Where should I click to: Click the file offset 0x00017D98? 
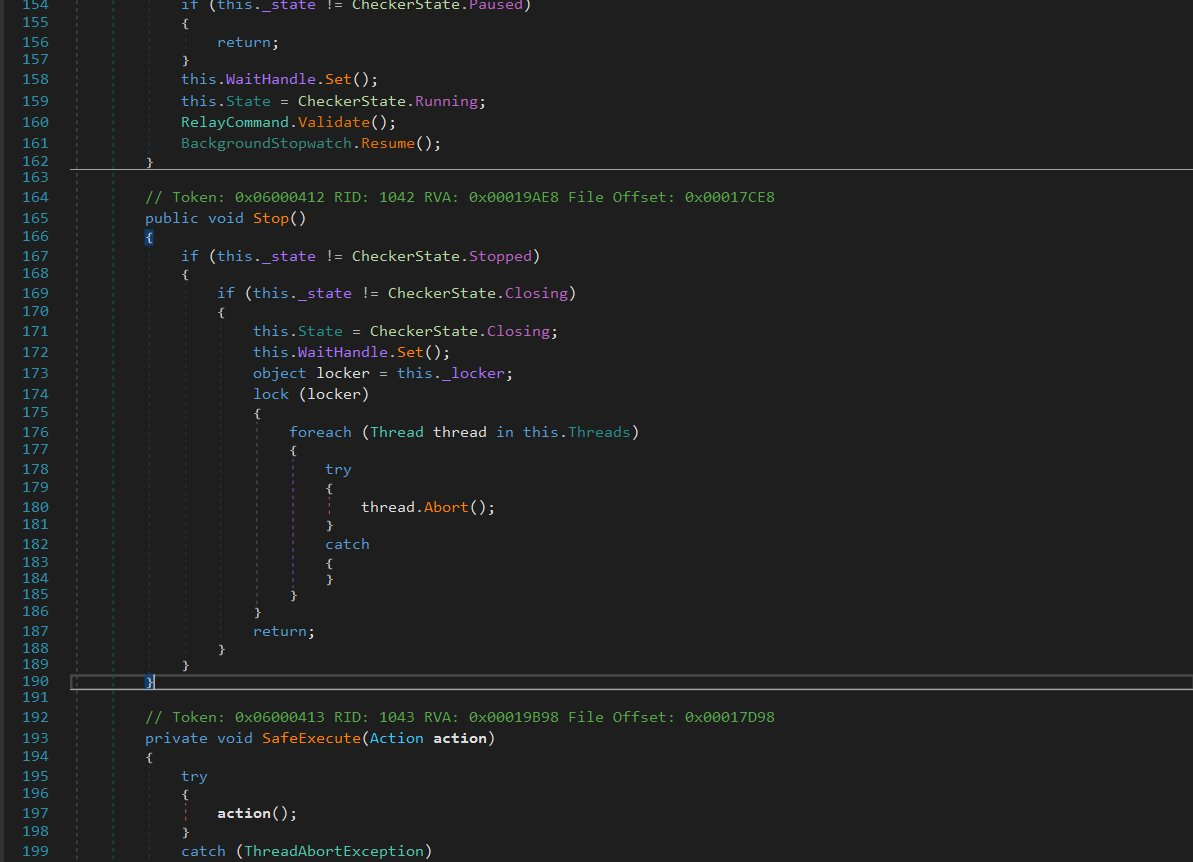[730, 717]
